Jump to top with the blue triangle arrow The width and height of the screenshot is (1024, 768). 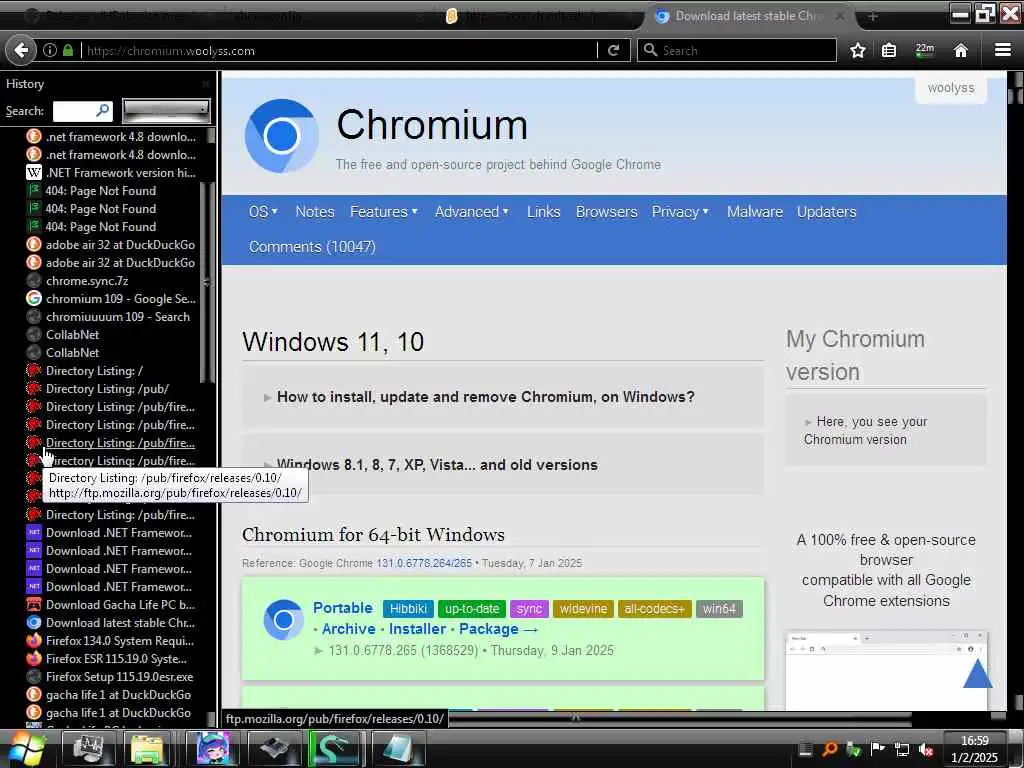tap(978, 673)
